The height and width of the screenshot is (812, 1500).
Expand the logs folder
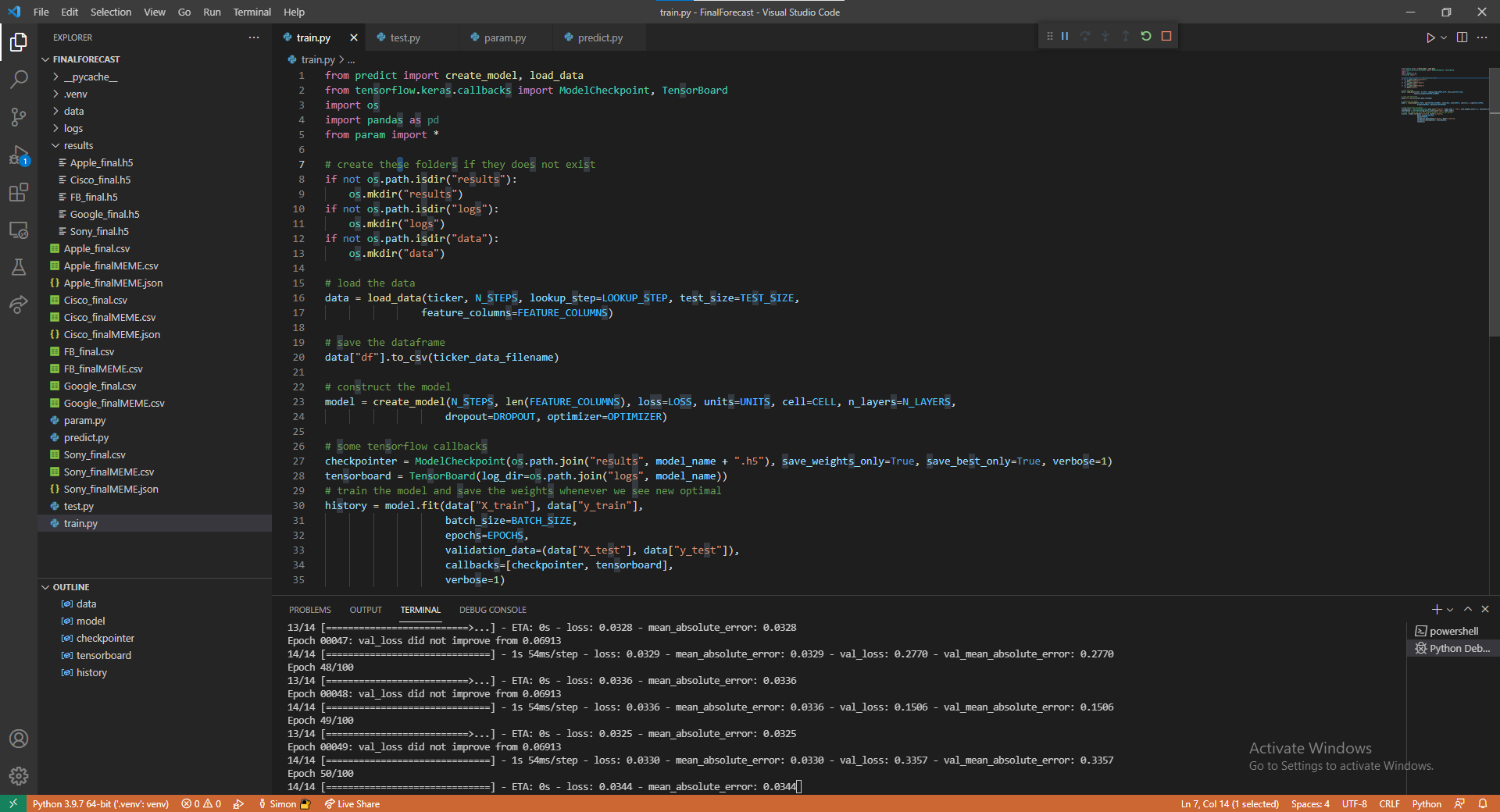click(x=73, y=129)
